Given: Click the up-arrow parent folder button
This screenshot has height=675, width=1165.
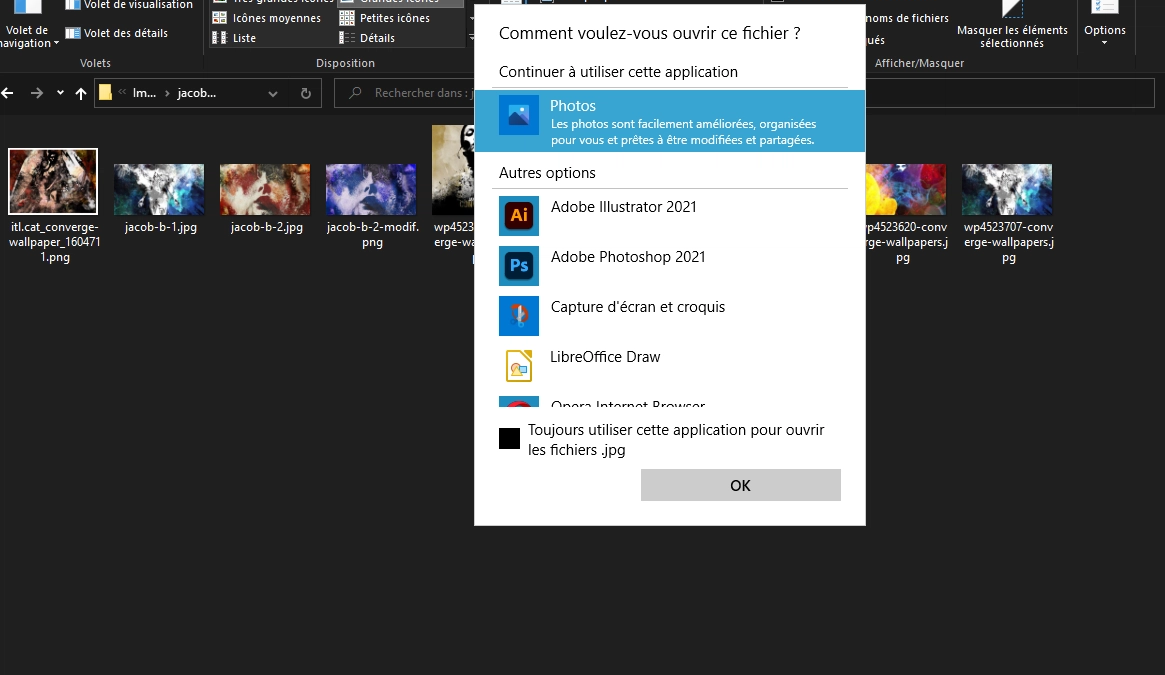Looking at the screenshot, I should (x=81, y=94).
